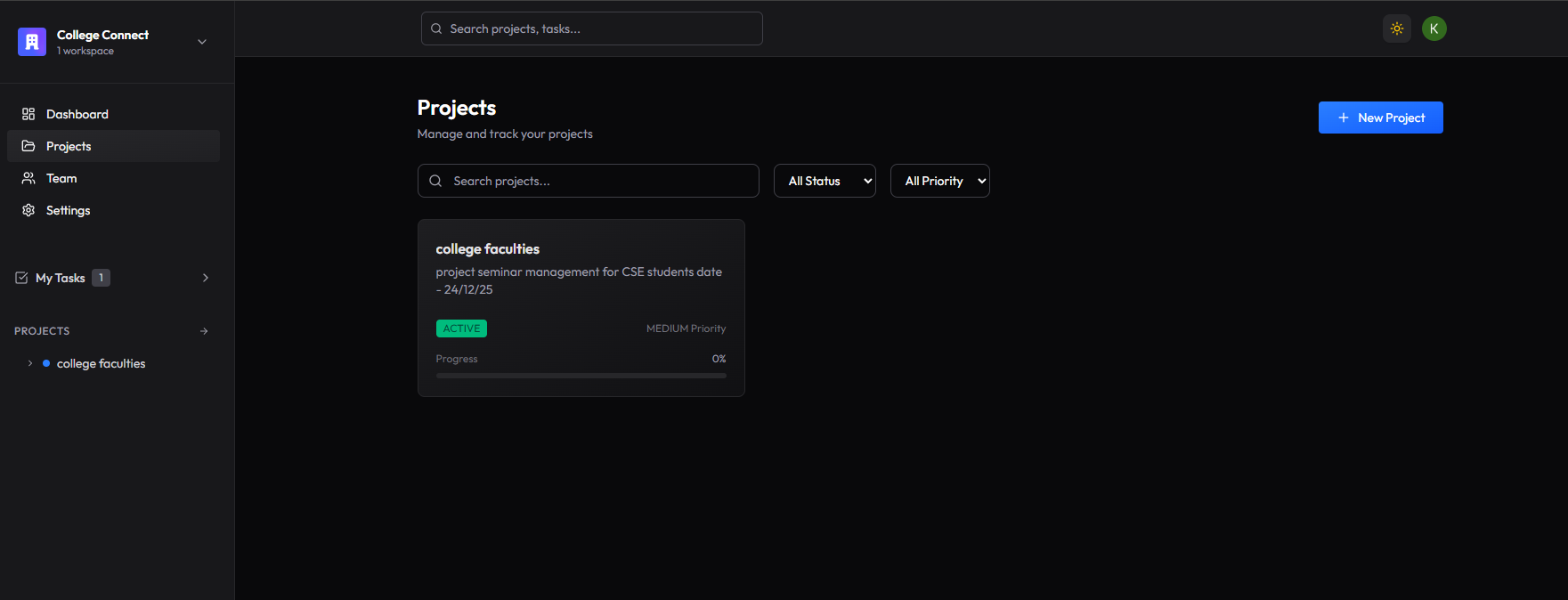
Task: Focus the Search projects, tasks field
Action: coord(591,28)
